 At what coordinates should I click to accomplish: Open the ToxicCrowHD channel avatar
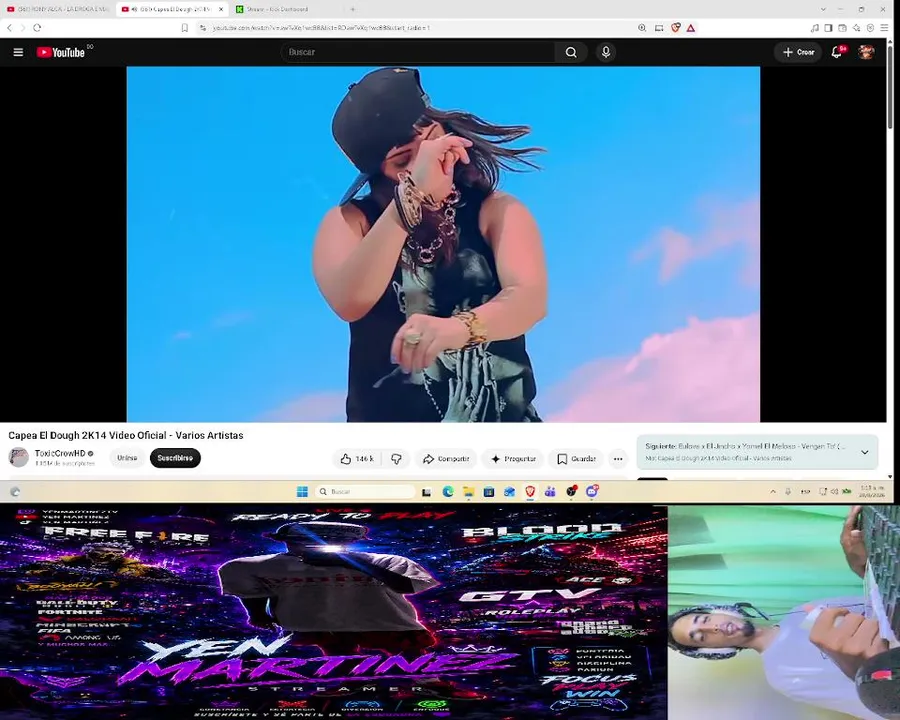[x=18, y=458]
